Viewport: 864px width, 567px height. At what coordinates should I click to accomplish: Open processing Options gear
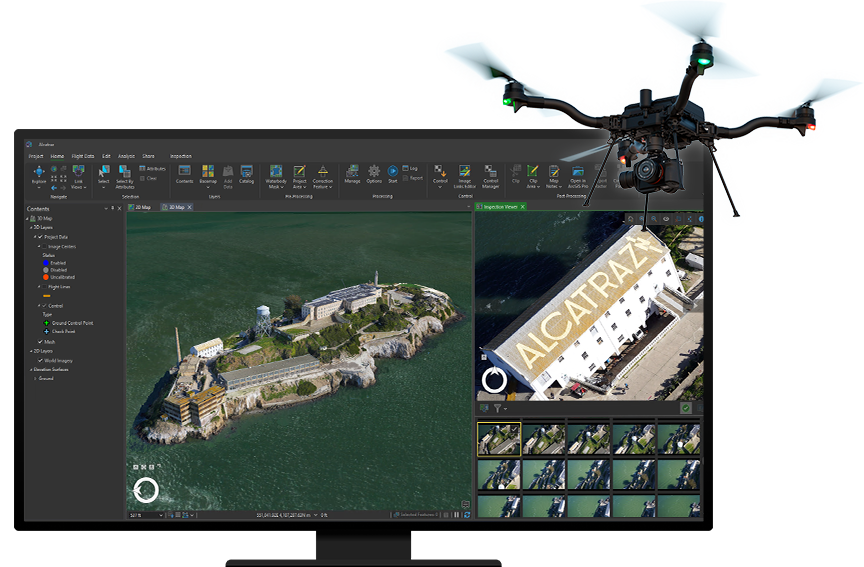tap(374, 174)
